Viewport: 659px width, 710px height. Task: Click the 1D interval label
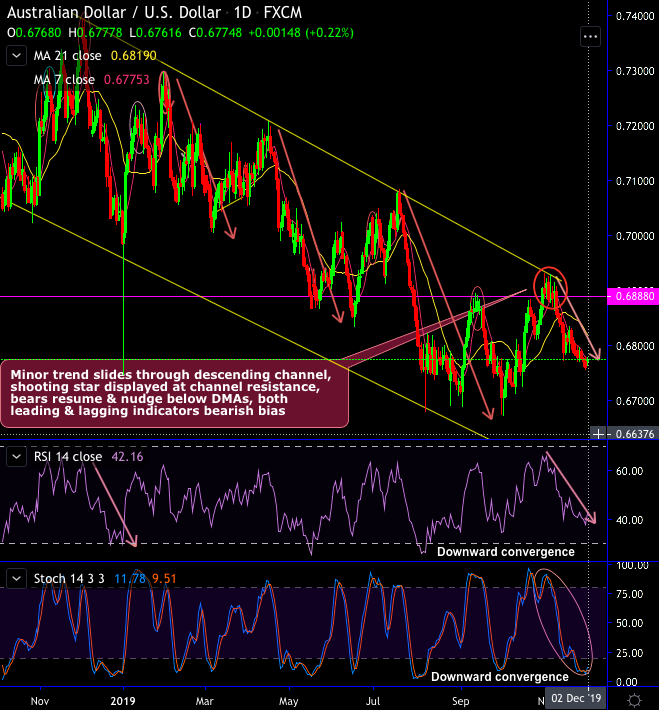(x=242, y=13)
